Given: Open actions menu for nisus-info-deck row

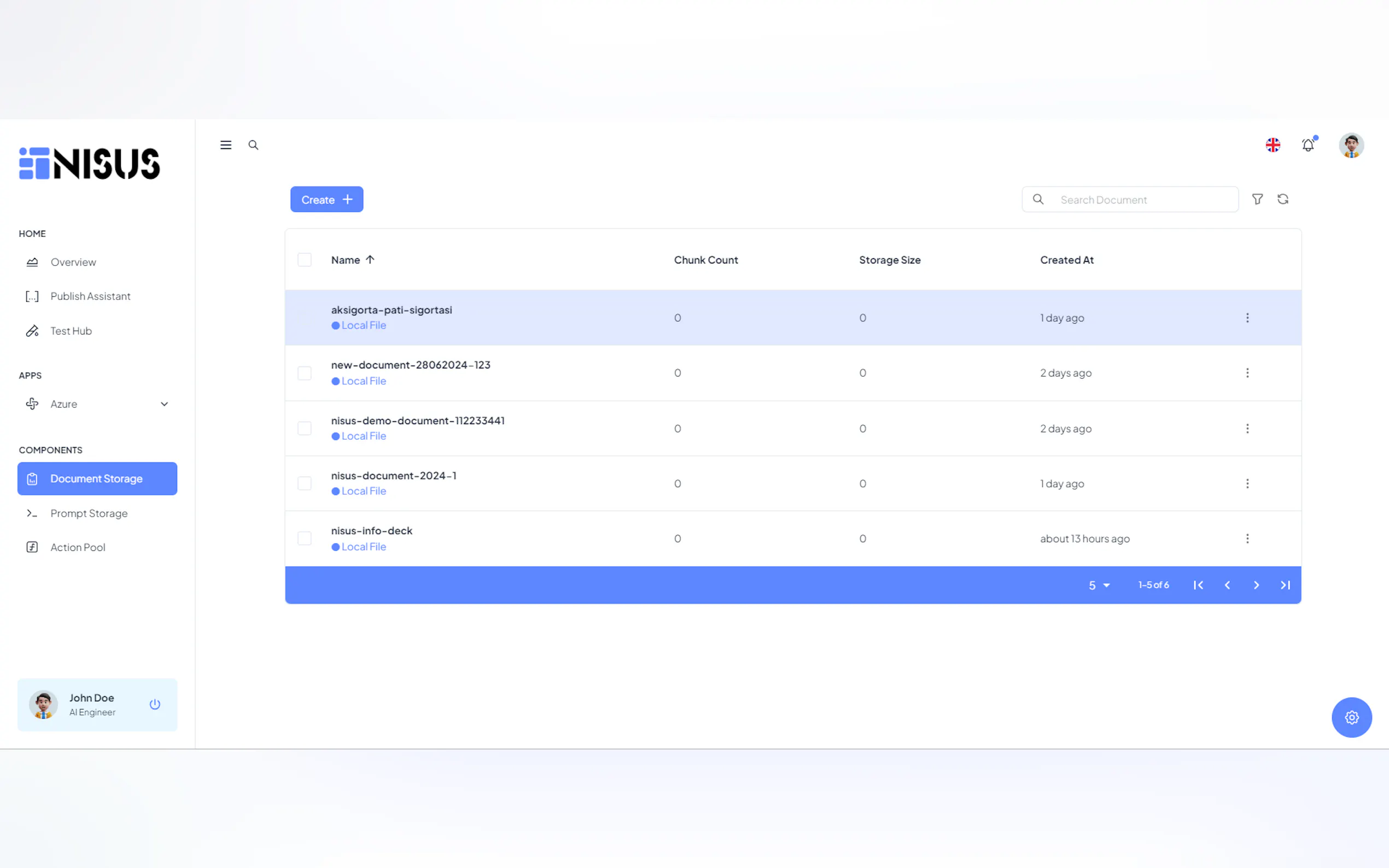Looking at the screenshot, I should [x=1247, y=538].
